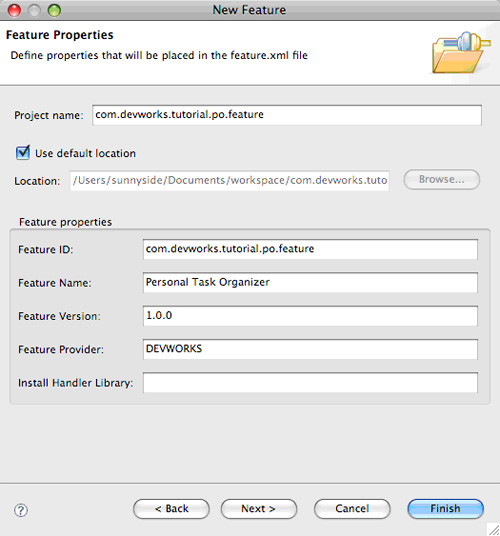Click the green zoom window button
The image size is (500, 536).
coord(54,10)
